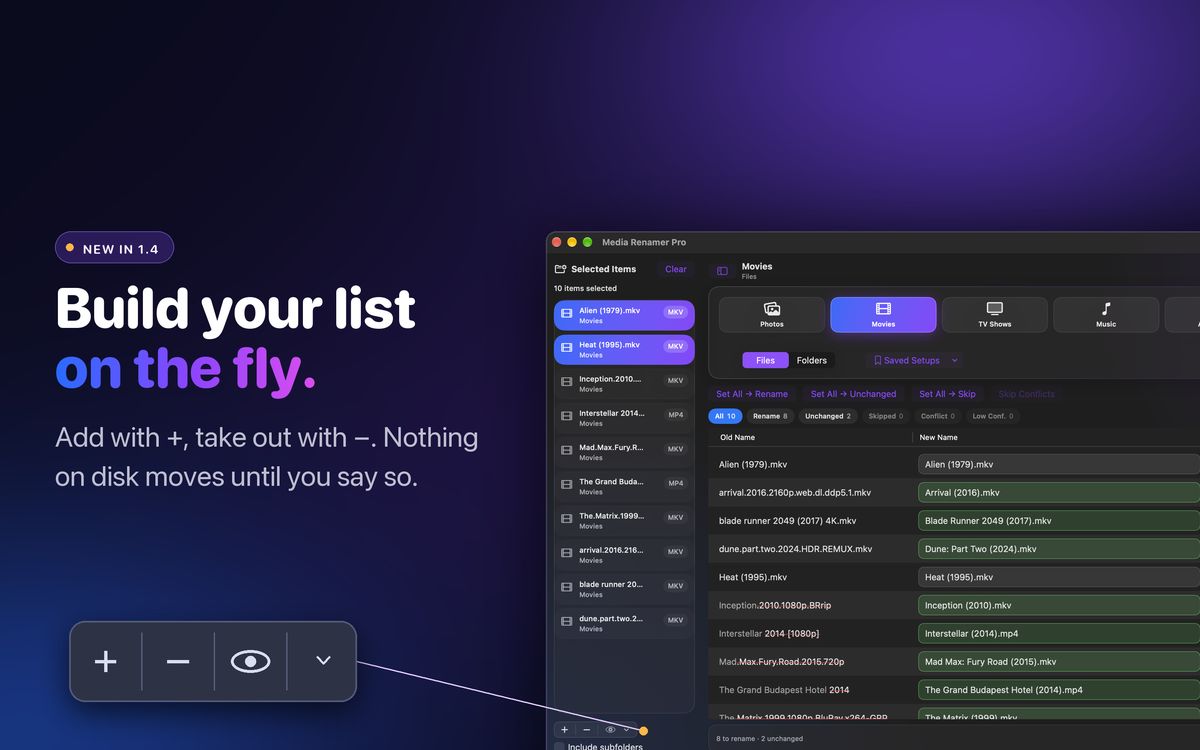Edit the new name field Heat (1995).mkv

pyautogui.click(x=1059, y=577)
